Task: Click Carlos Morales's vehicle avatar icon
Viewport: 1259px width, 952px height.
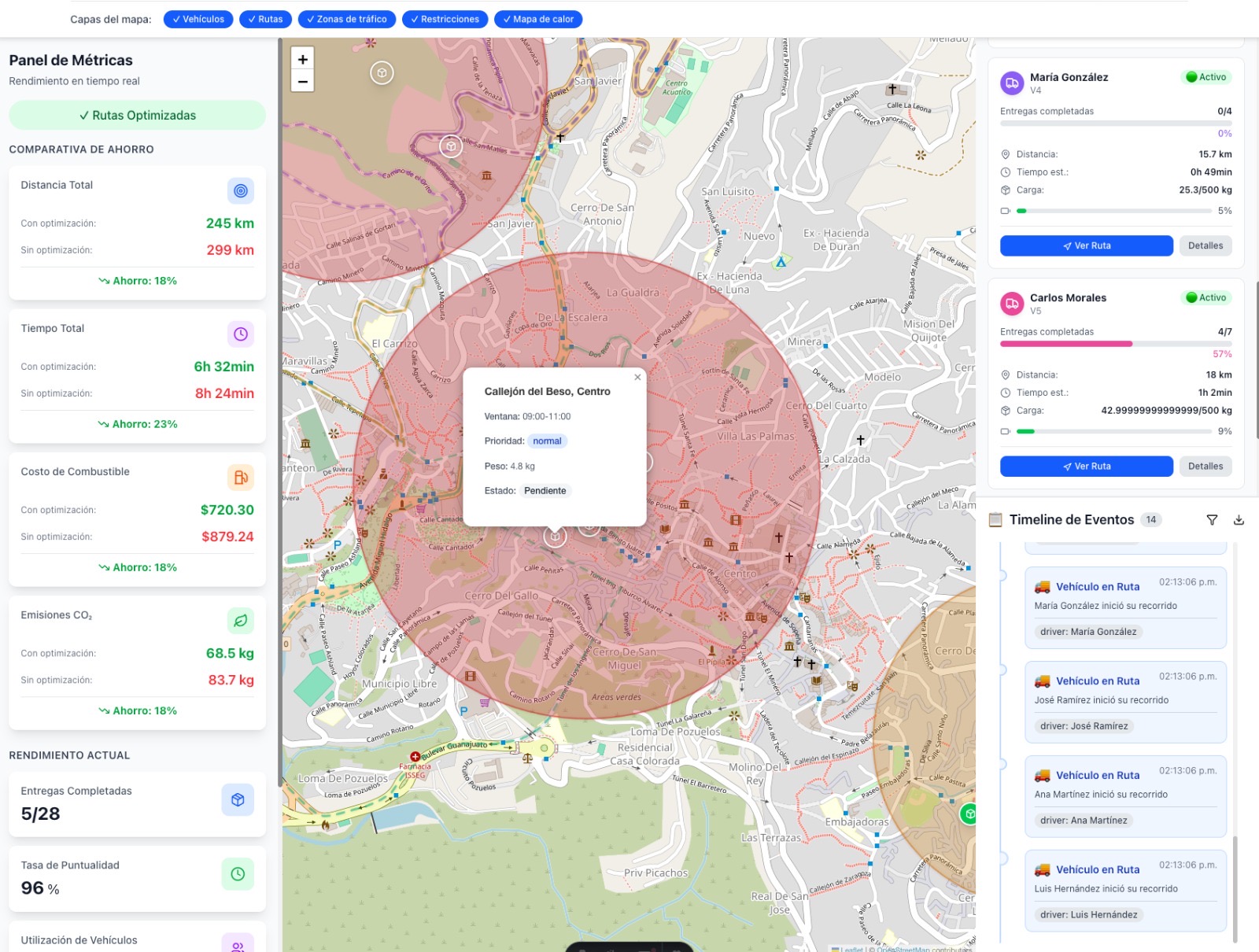Action: point(1012,303)
